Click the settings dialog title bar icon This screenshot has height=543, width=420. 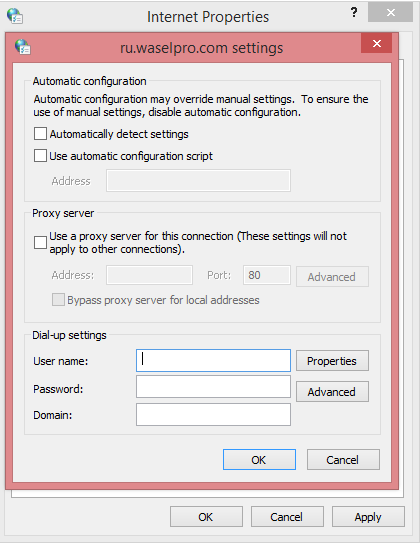(23, 47)
